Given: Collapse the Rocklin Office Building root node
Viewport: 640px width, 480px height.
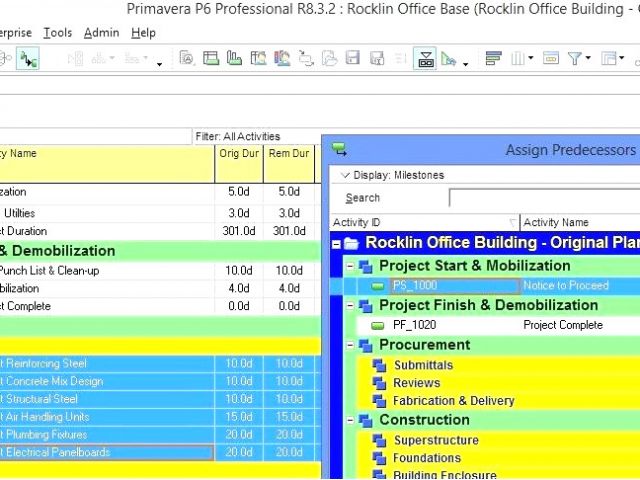Looking at the screenshot, I should pos(336,243).
